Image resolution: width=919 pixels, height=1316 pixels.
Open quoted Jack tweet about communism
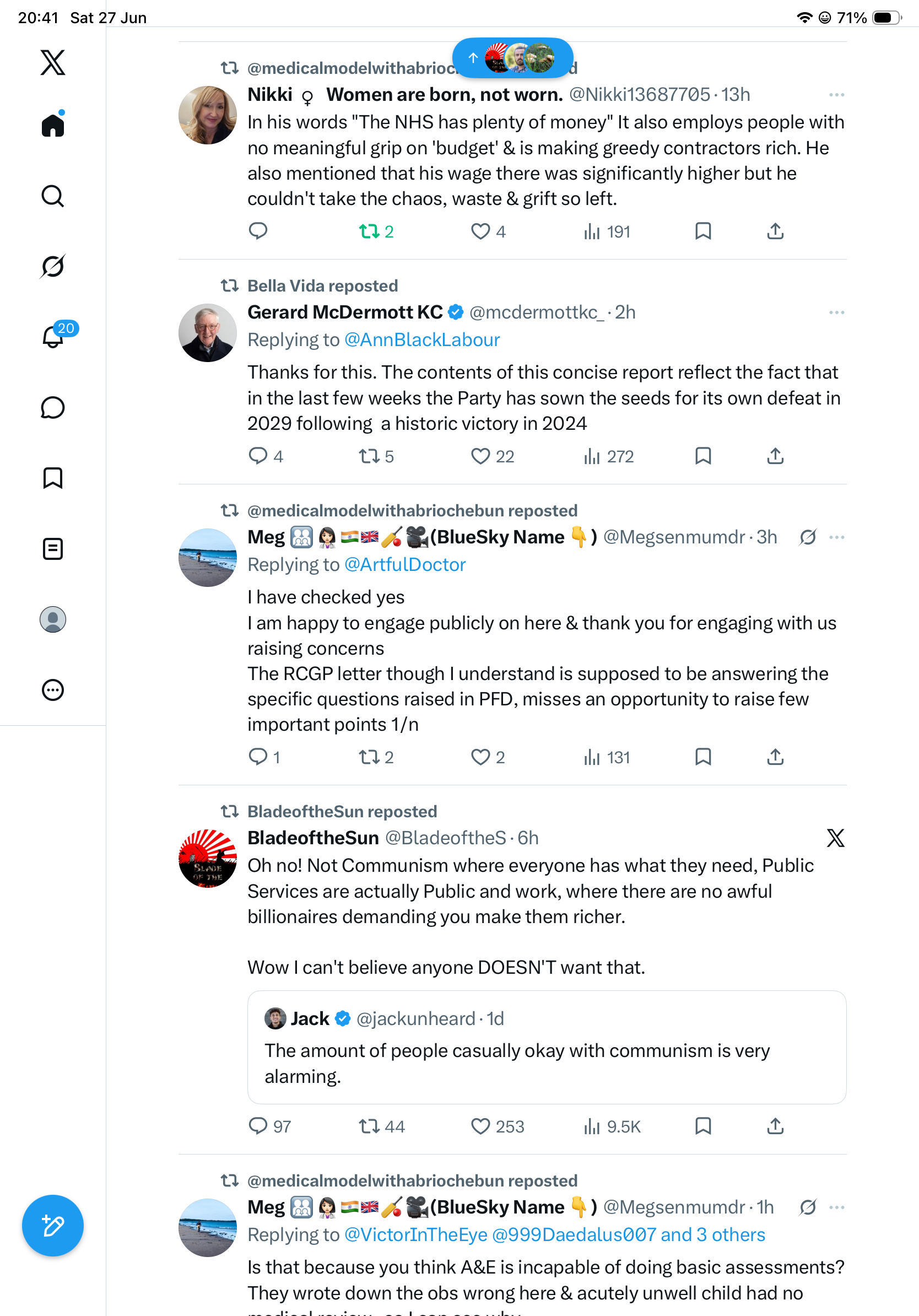click(547, 1047)
